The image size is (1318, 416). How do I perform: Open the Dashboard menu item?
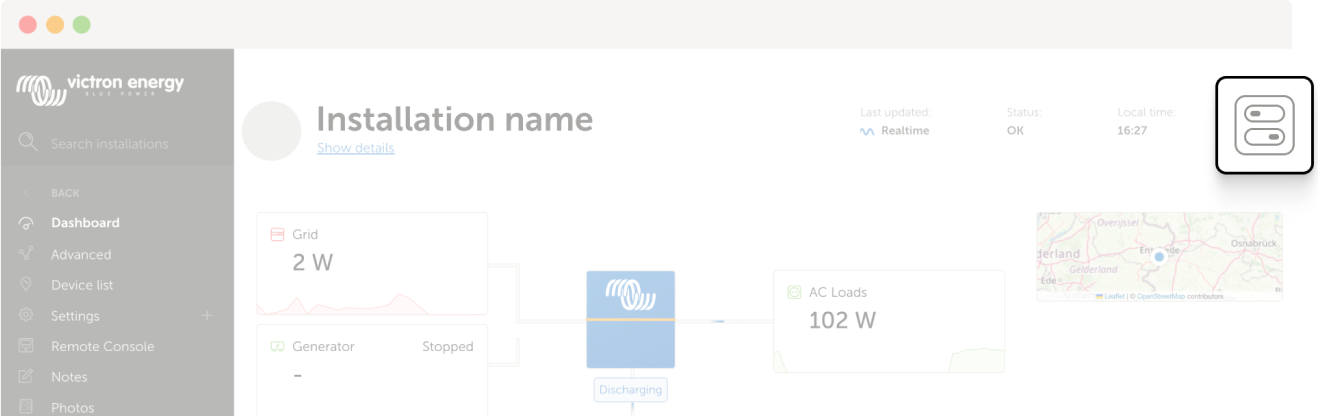coord(85,223)
